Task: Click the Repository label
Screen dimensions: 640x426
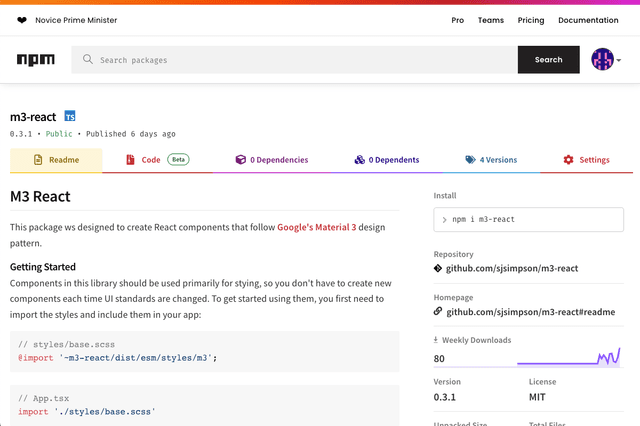Action: tap(453, 254)
